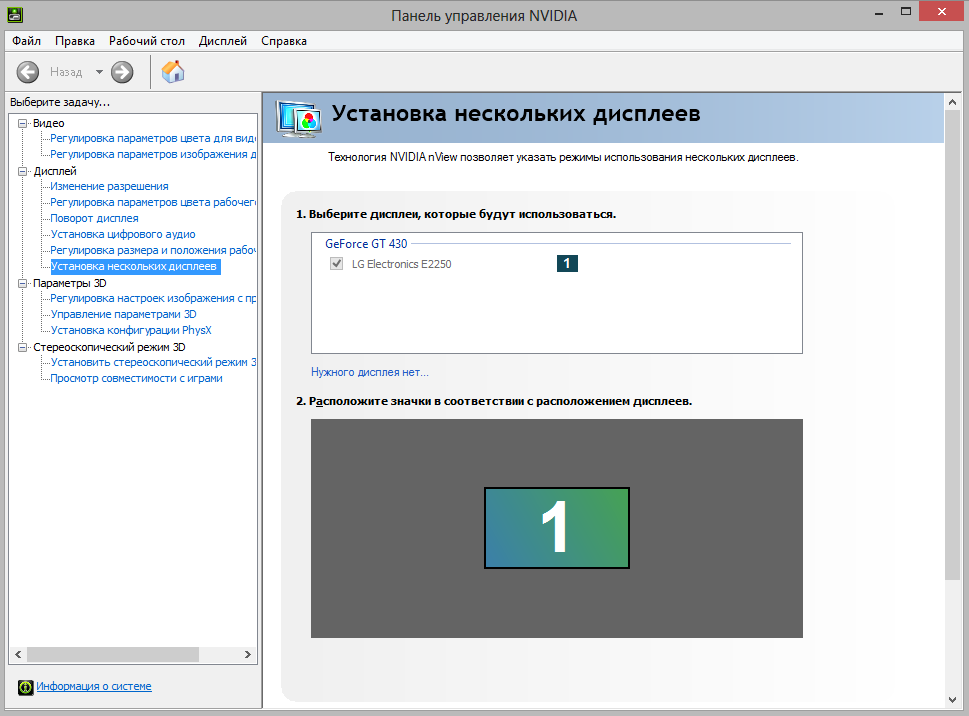The image size is (969, 716).
Task: Open Управление параметрами 3D
Action: (124, 314)
